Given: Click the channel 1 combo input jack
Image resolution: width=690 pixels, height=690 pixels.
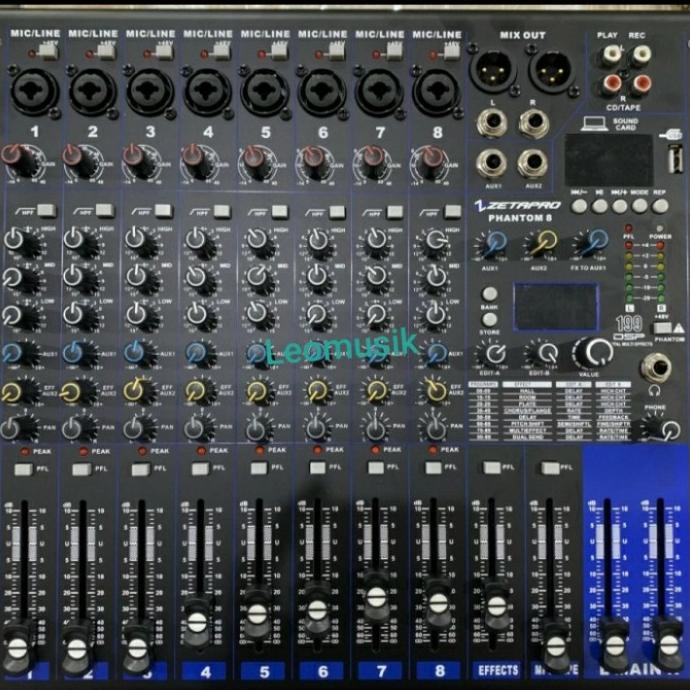Looking at the screenshot, I should 34,92.
